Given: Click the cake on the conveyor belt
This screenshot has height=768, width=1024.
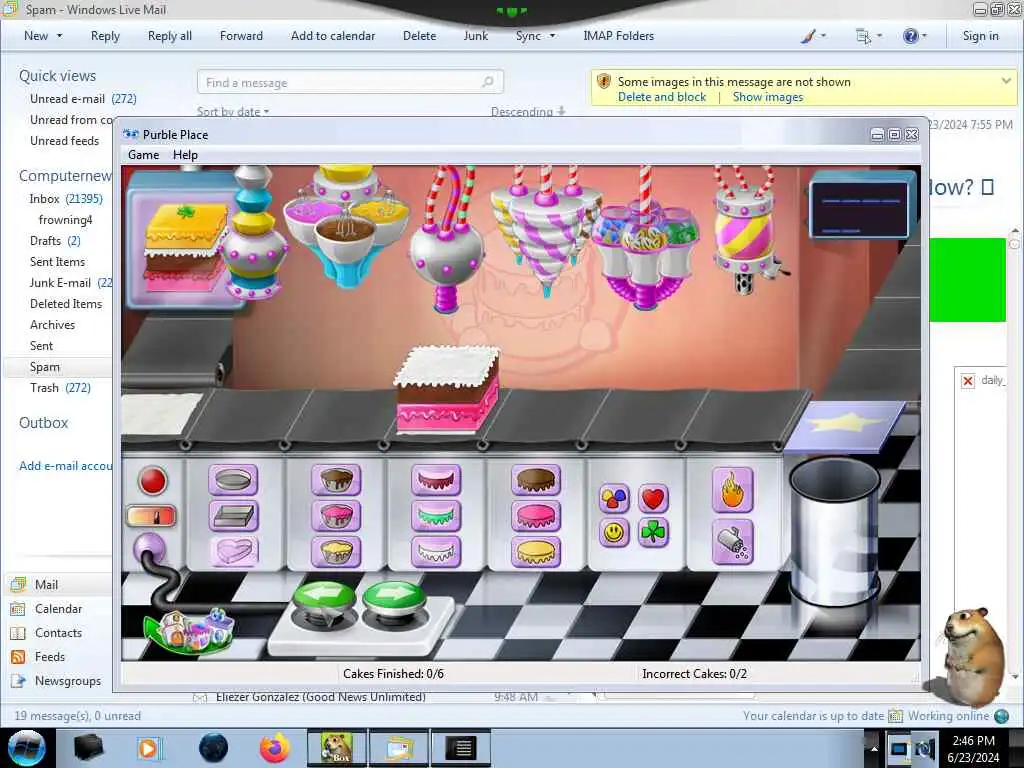Looking at the screenshot, I should (447, 389).
